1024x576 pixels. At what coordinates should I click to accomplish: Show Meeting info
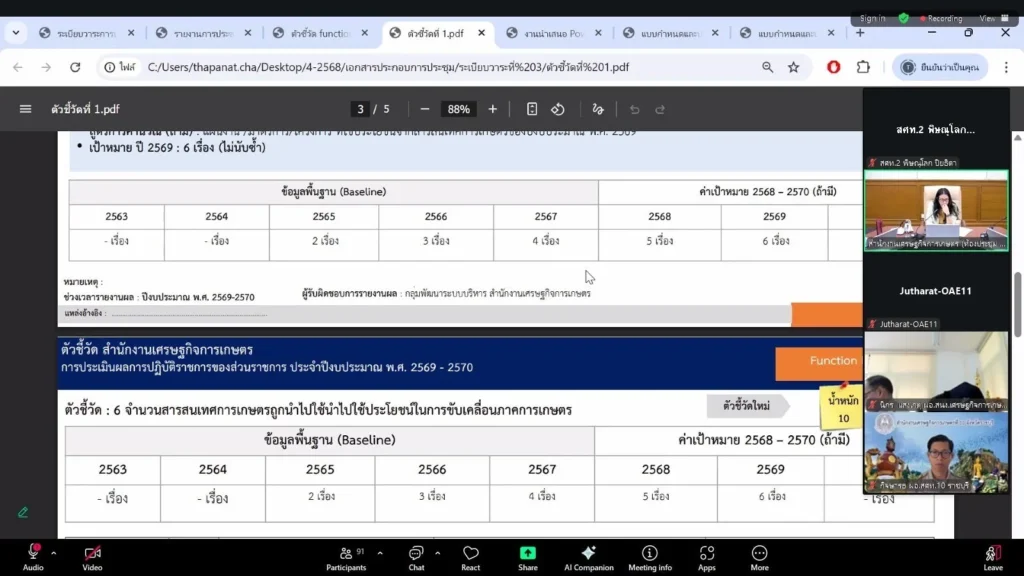(x=650, y=555)
